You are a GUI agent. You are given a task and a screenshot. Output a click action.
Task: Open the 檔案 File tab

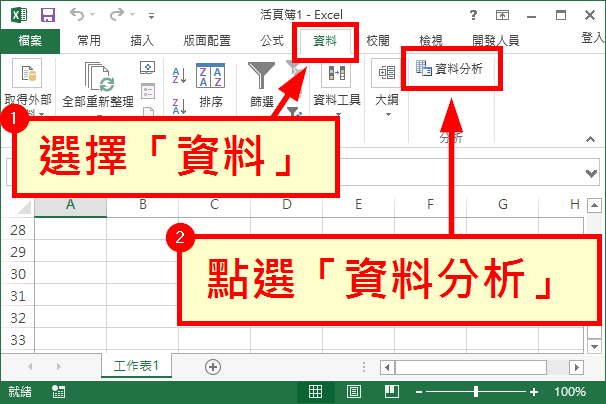(x=30, y=41)
